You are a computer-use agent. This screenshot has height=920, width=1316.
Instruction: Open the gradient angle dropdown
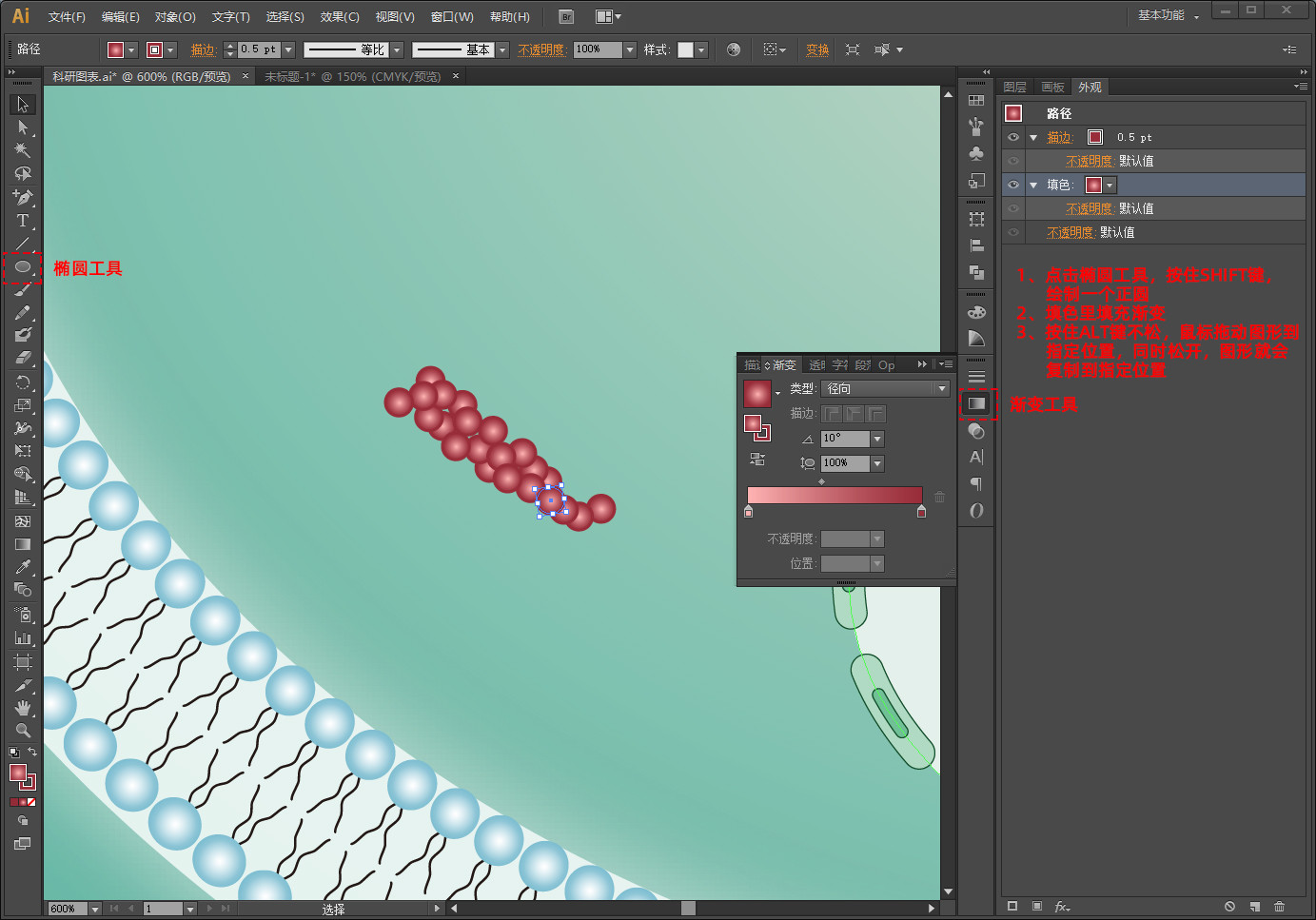tap(877, 439)
